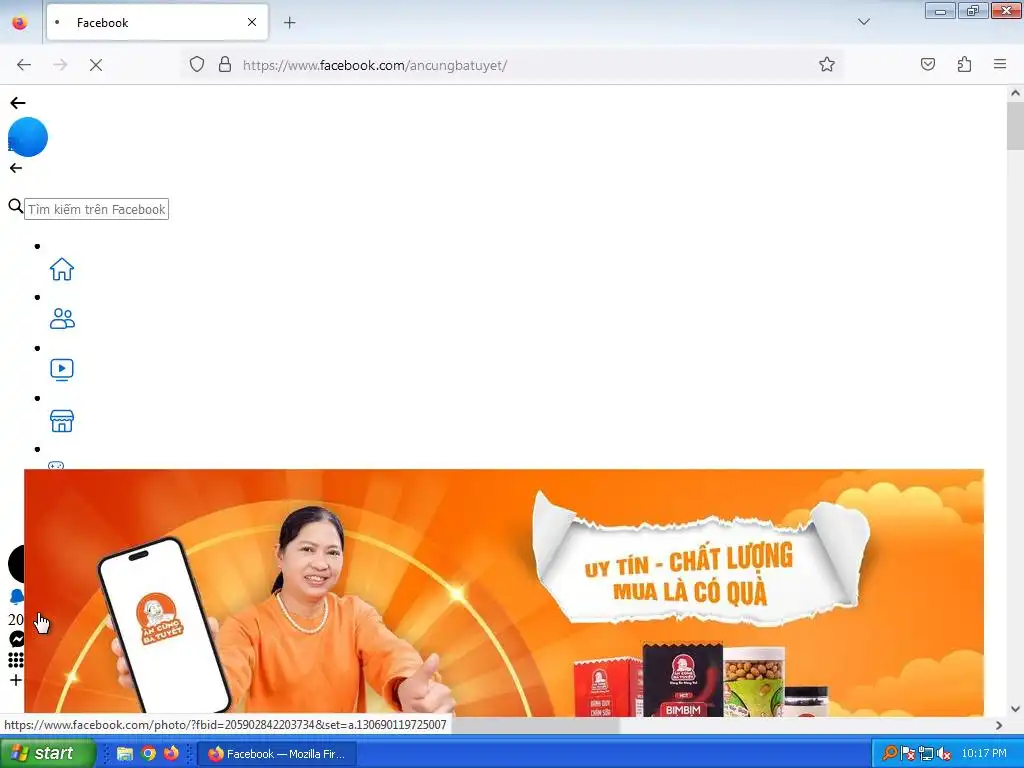Image resolution: width=1024 pixels, height=768 pixels.
Task: Click the orange magnifier tray icon
Action: pyautogui.click(x=889, y=753)
